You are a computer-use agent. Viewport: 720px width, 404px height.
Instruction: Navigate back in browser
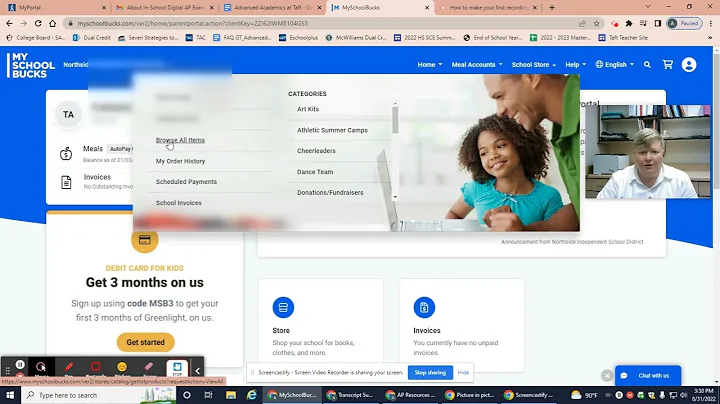(x=9, y=23)
